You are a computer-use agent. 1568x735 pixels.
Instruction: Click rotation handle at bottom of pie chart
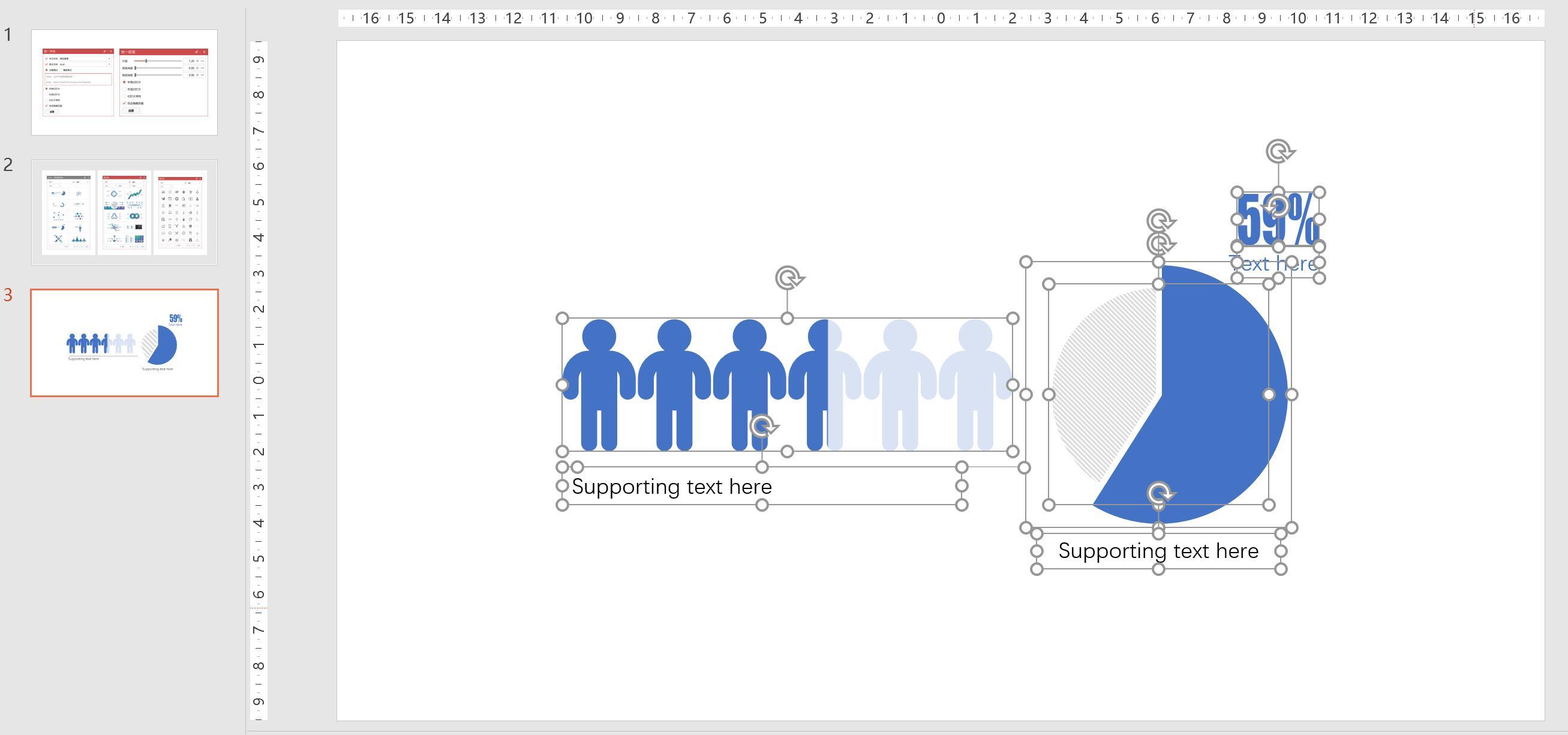[1159, 493]
